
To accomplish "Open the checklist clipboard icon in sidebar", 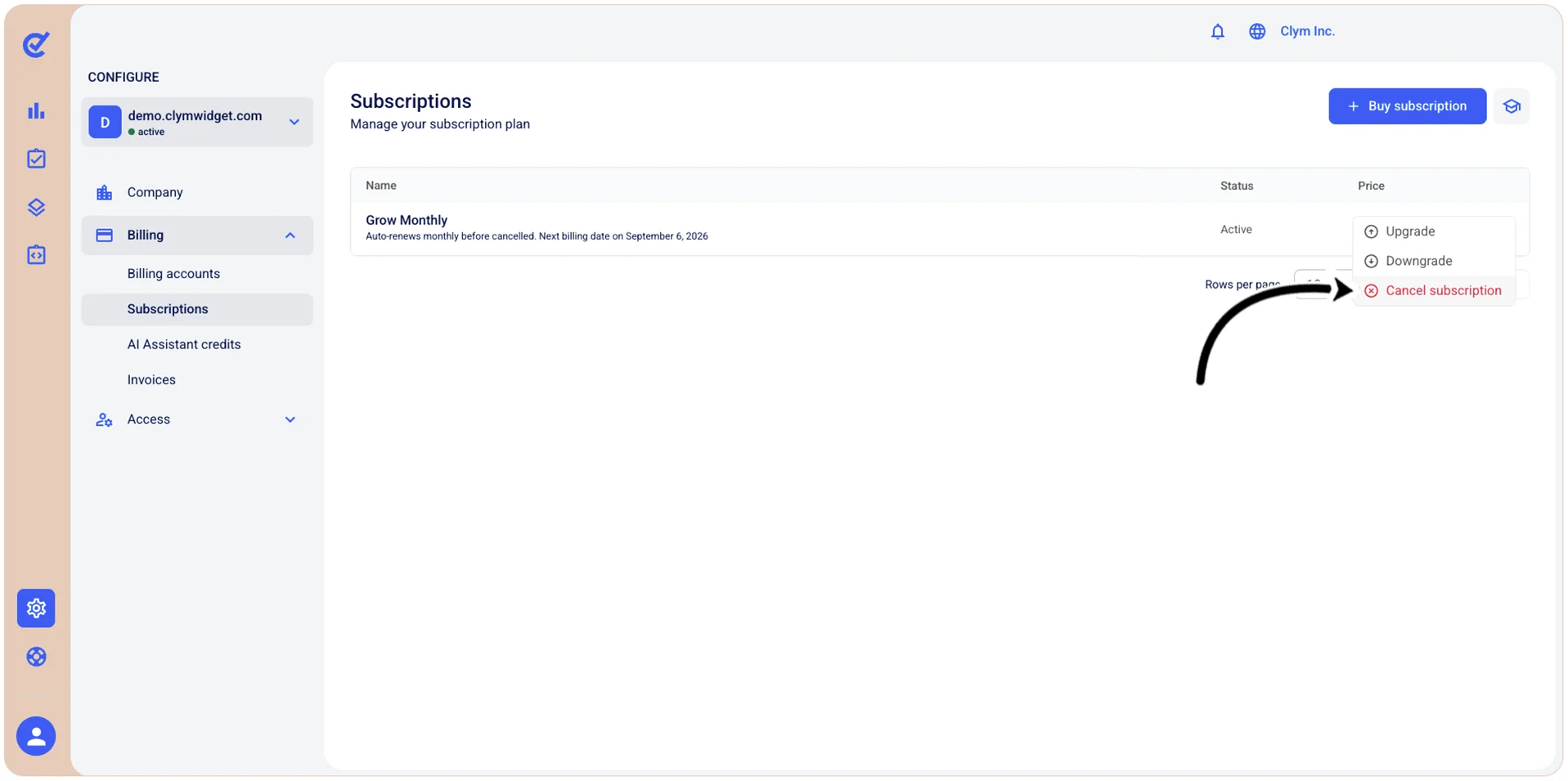I will pos(36,159).
